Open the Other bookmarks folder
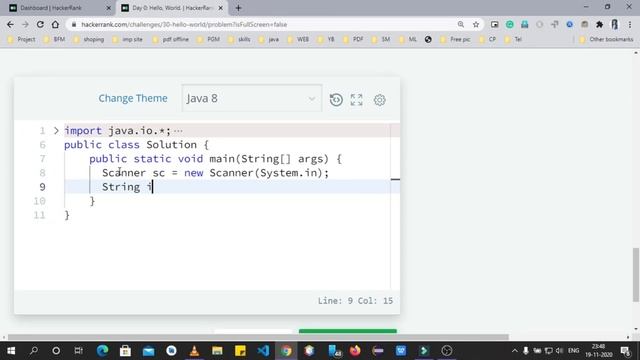The height and width of the screenshot is (360, 640). [607, 39]
